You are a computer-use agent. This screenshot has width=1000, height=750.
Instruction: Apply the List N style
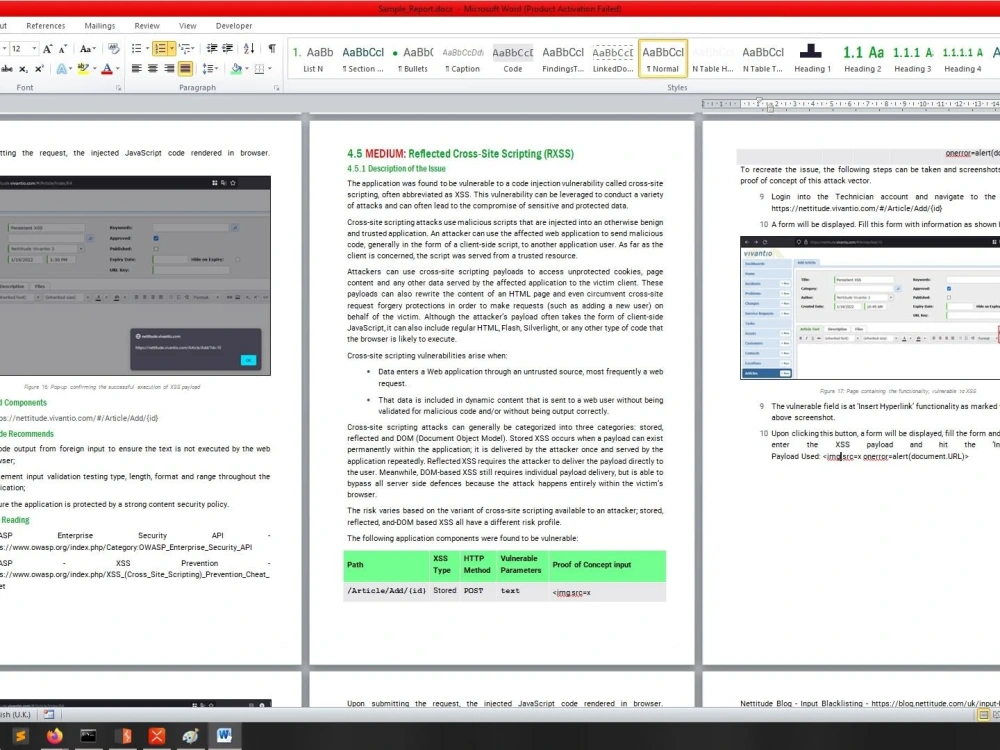[x=312, y=59]
